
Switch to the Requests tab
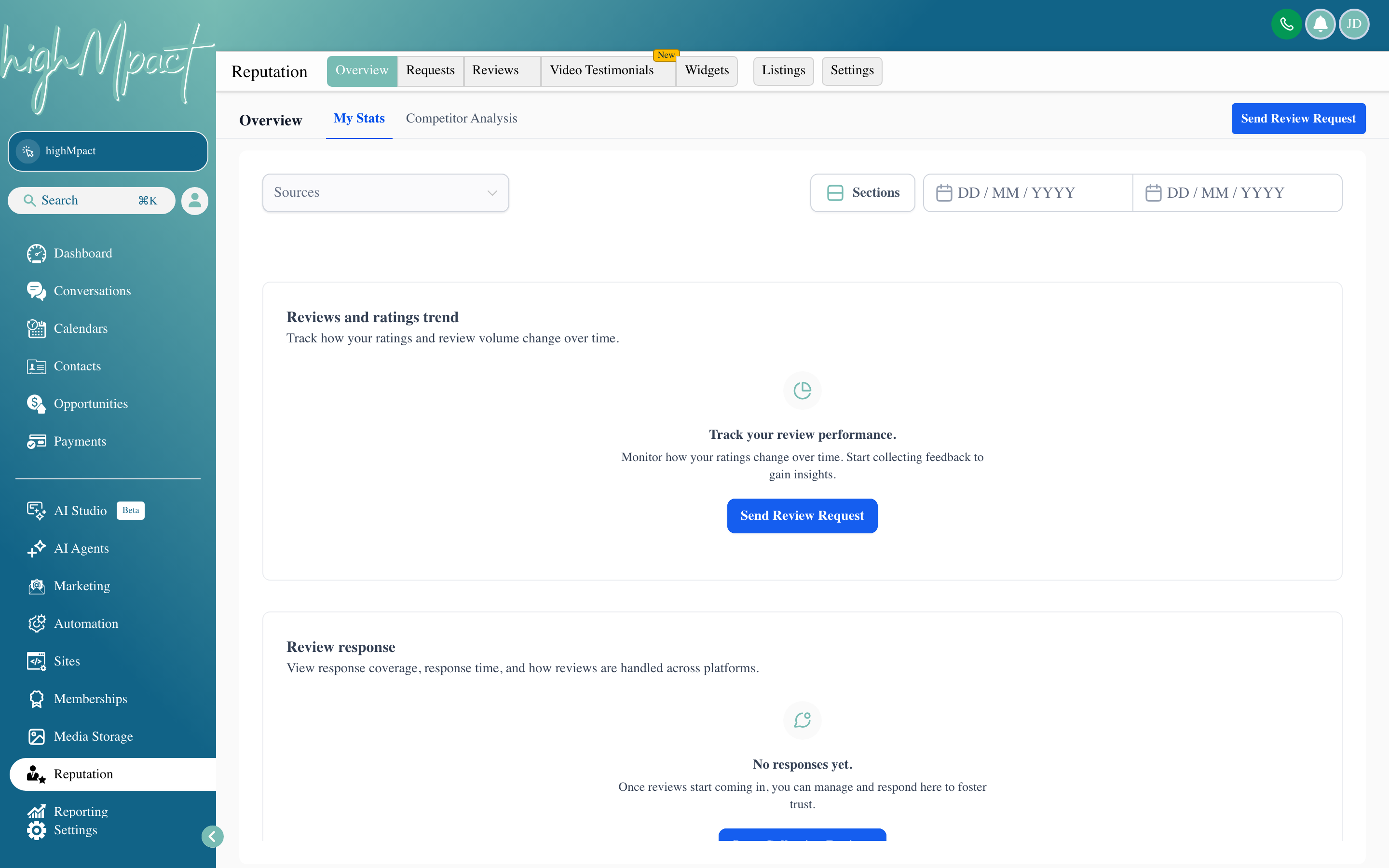[431, 70]
